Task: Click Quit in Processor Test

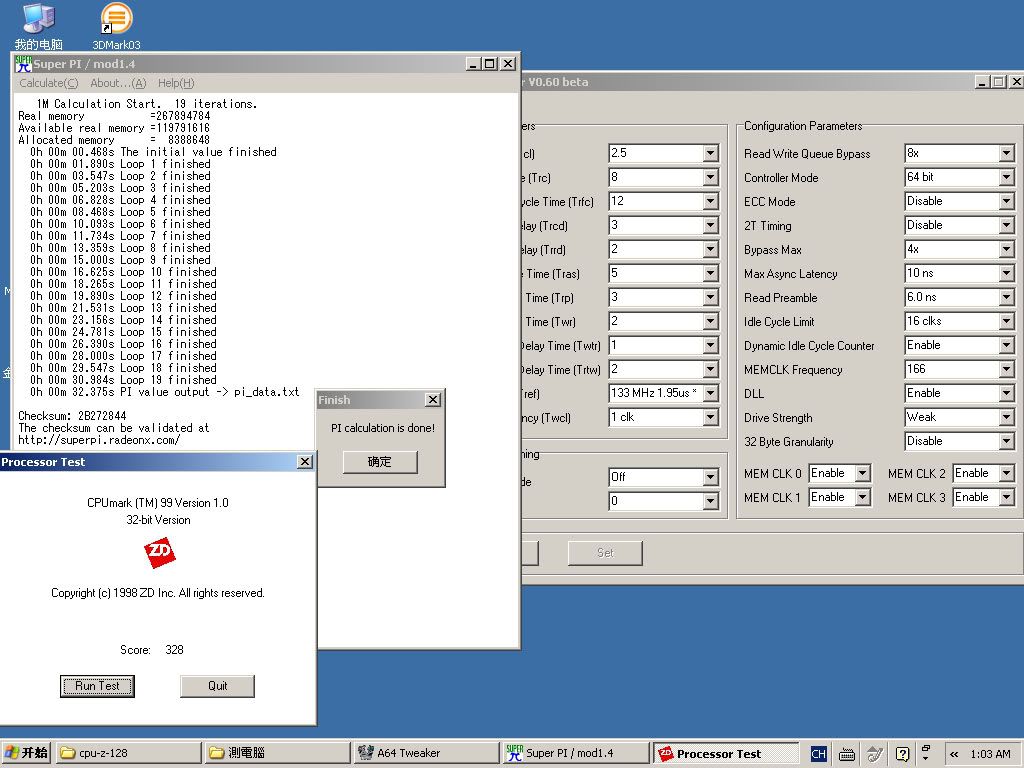Action: click(217, 686)
